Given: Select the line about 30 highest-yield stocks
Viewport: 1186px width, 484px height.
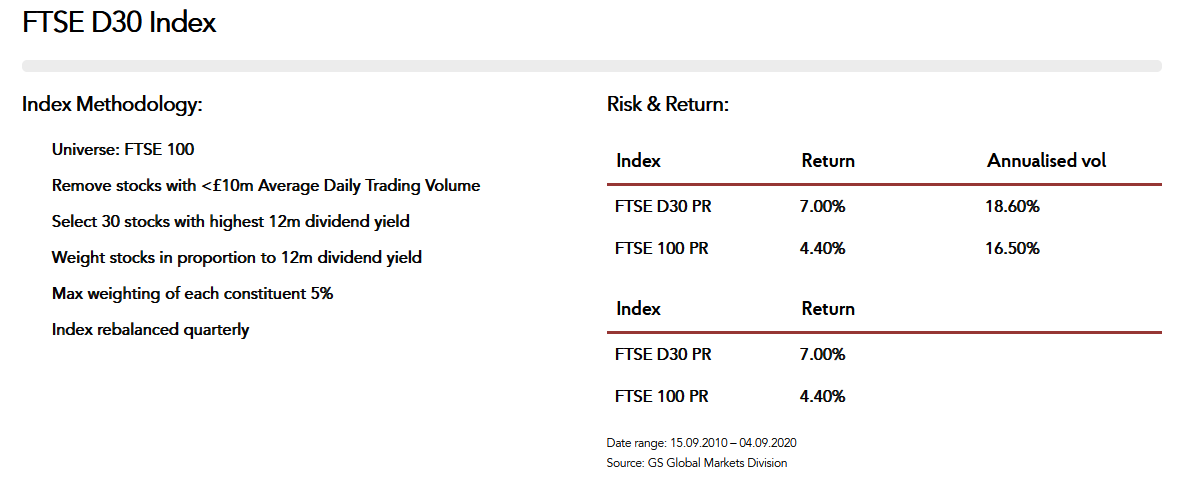Looking at the screenshot, I should (231, 222).
